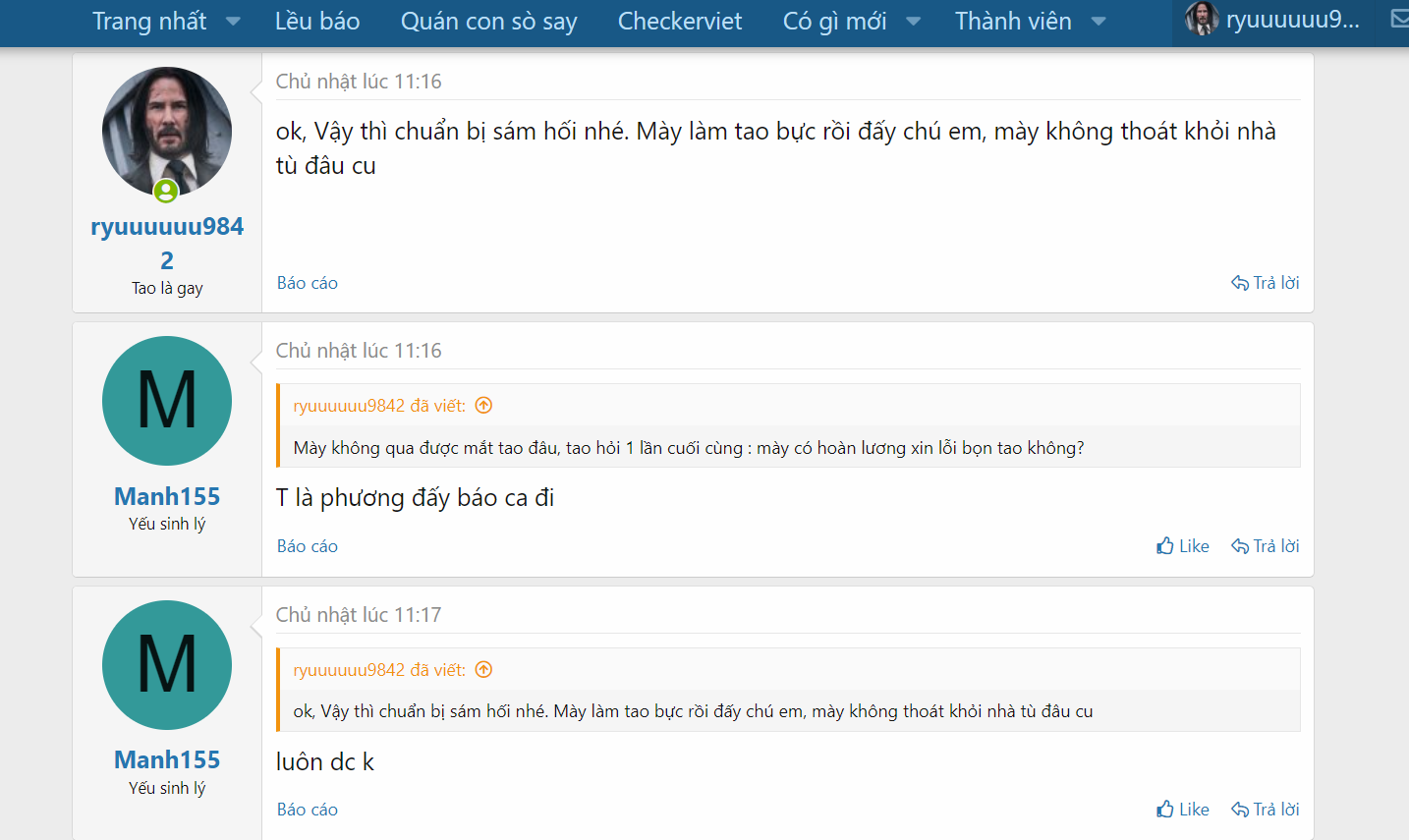Expand the Có gì mới dropdown arrow
Image resolution: width=1409 pixels, height=840 pixels.
coord(913,22)
